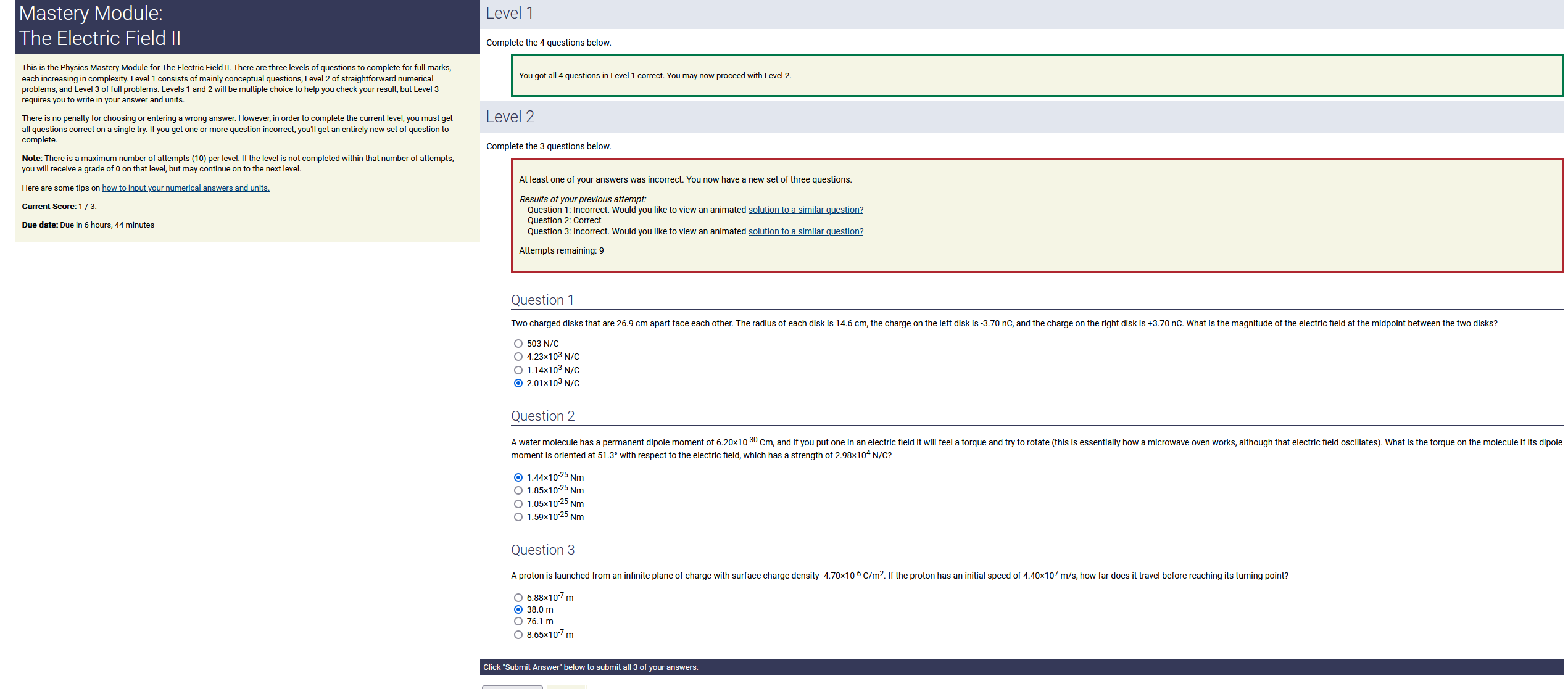
Task: Pick the 1.14×10³ N/C radio option
Action: tap(518, 370)
